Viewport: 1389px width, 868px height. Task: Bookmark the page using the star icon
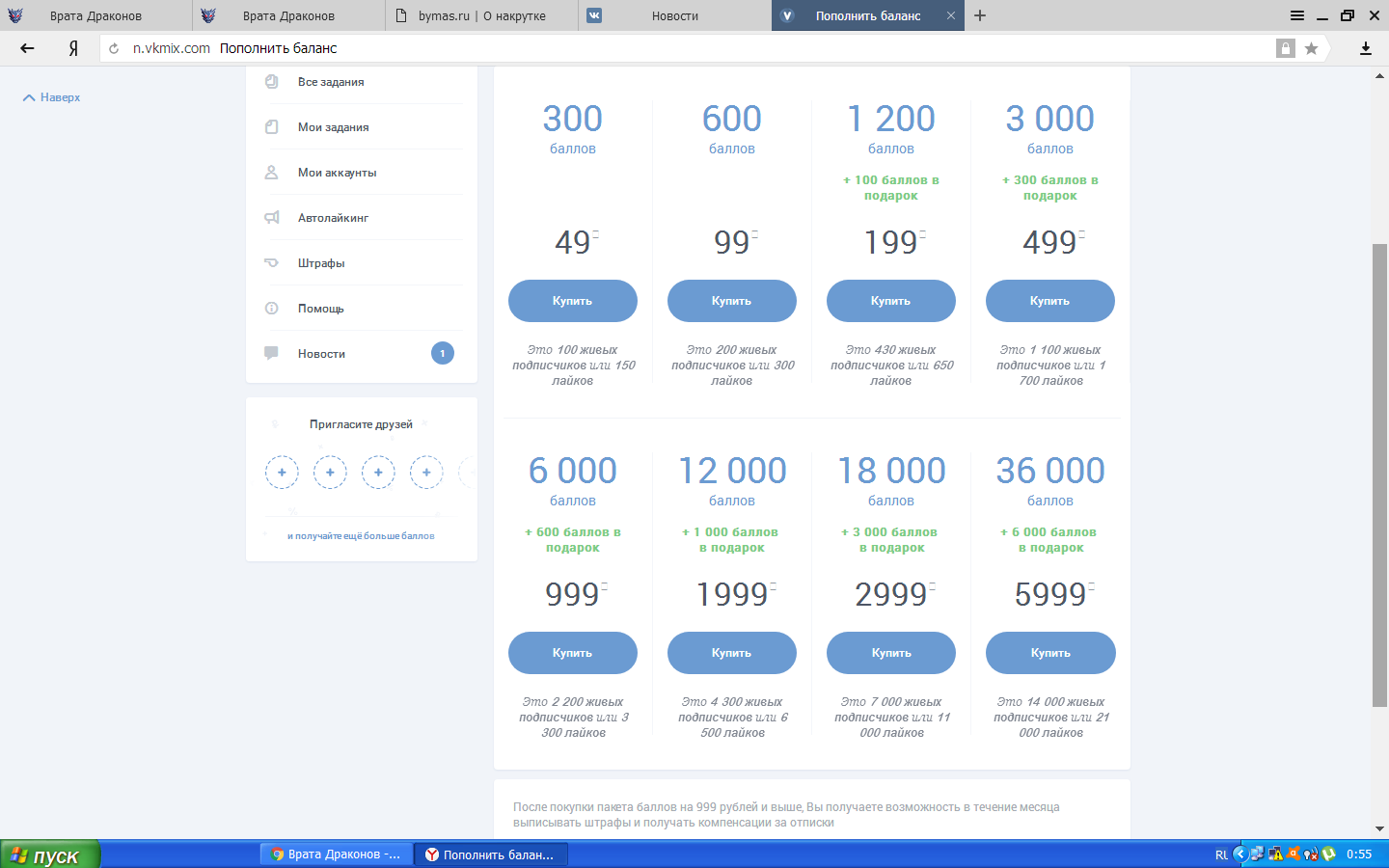[1311, 48]
